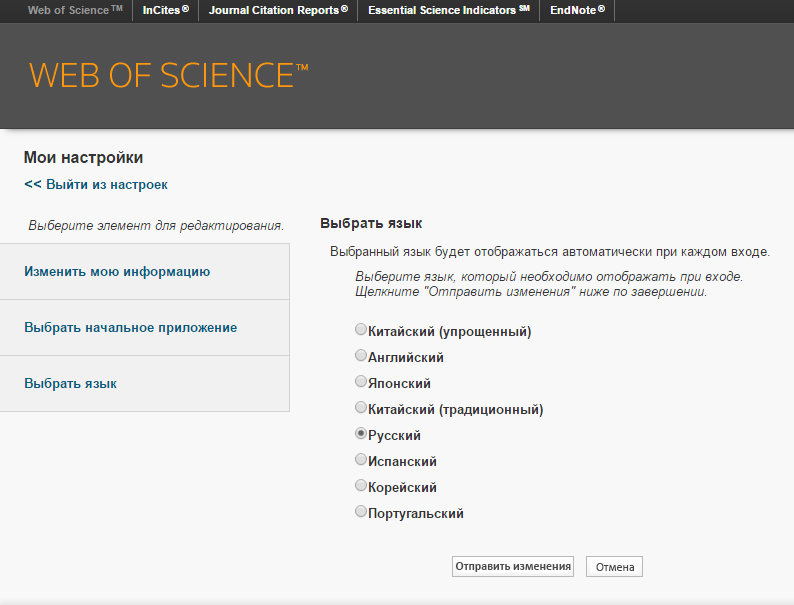This screenshot has width=794, height=605.
Task: Open Journal Citation Reports tab
Action: [x=278, y=10]
